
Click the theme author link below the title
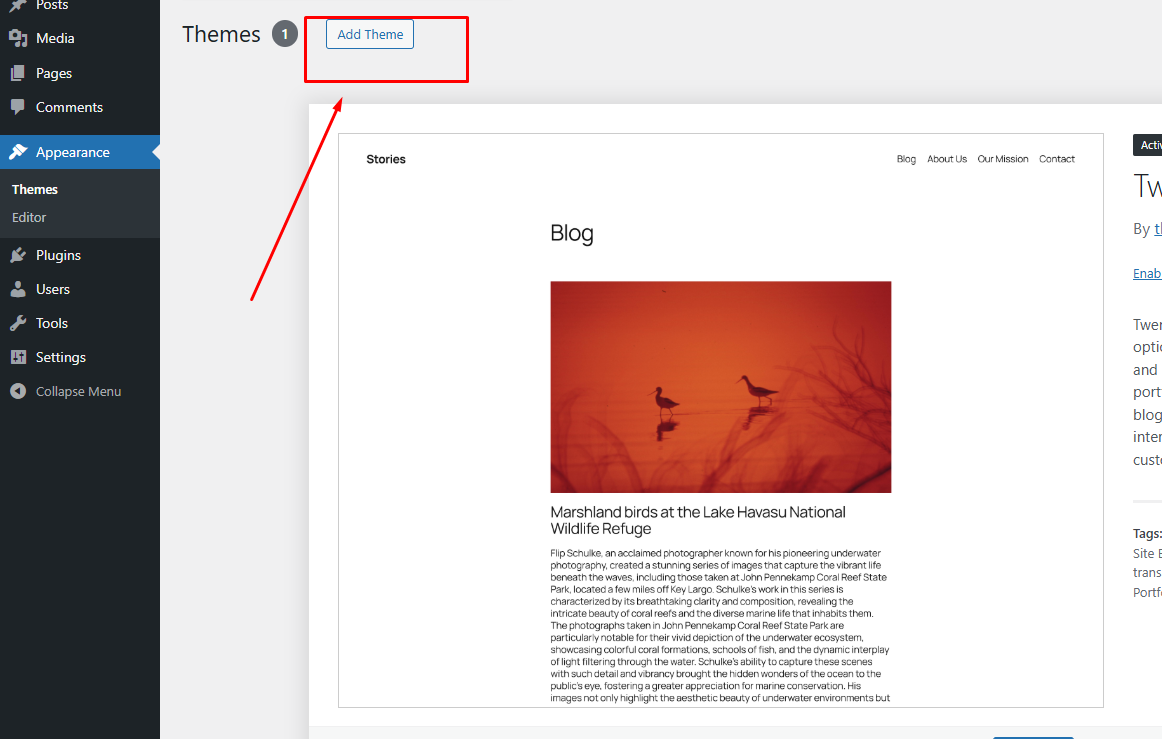[1156, 228]
